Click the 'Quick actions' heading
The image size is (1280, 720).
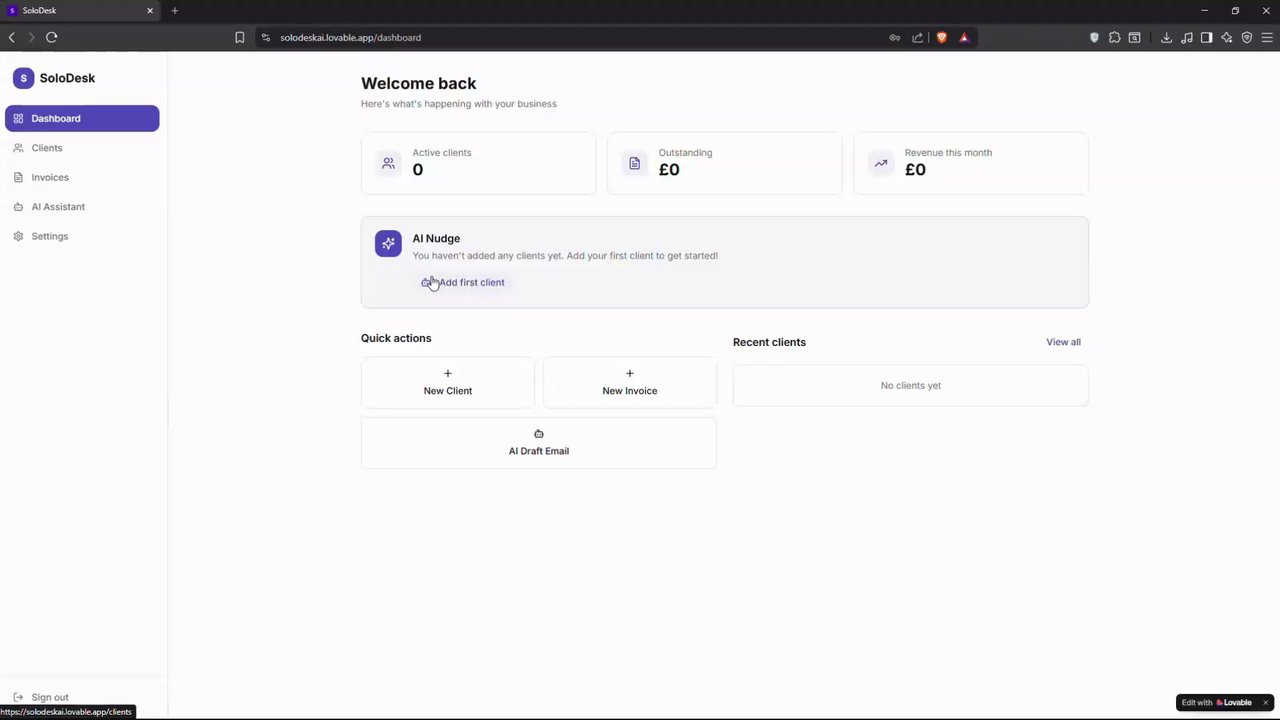tap(396, 338)
